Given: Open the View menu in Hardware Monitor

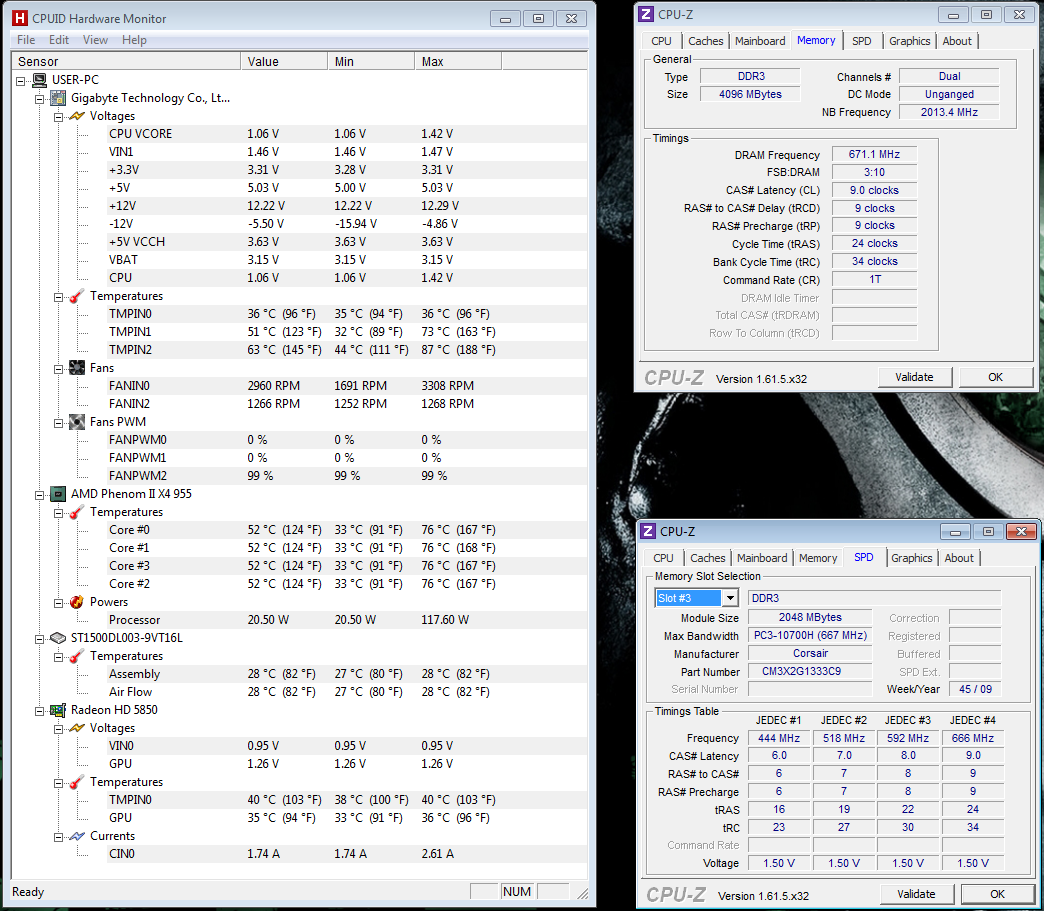Looking at the screenshot, I should 95,40.
